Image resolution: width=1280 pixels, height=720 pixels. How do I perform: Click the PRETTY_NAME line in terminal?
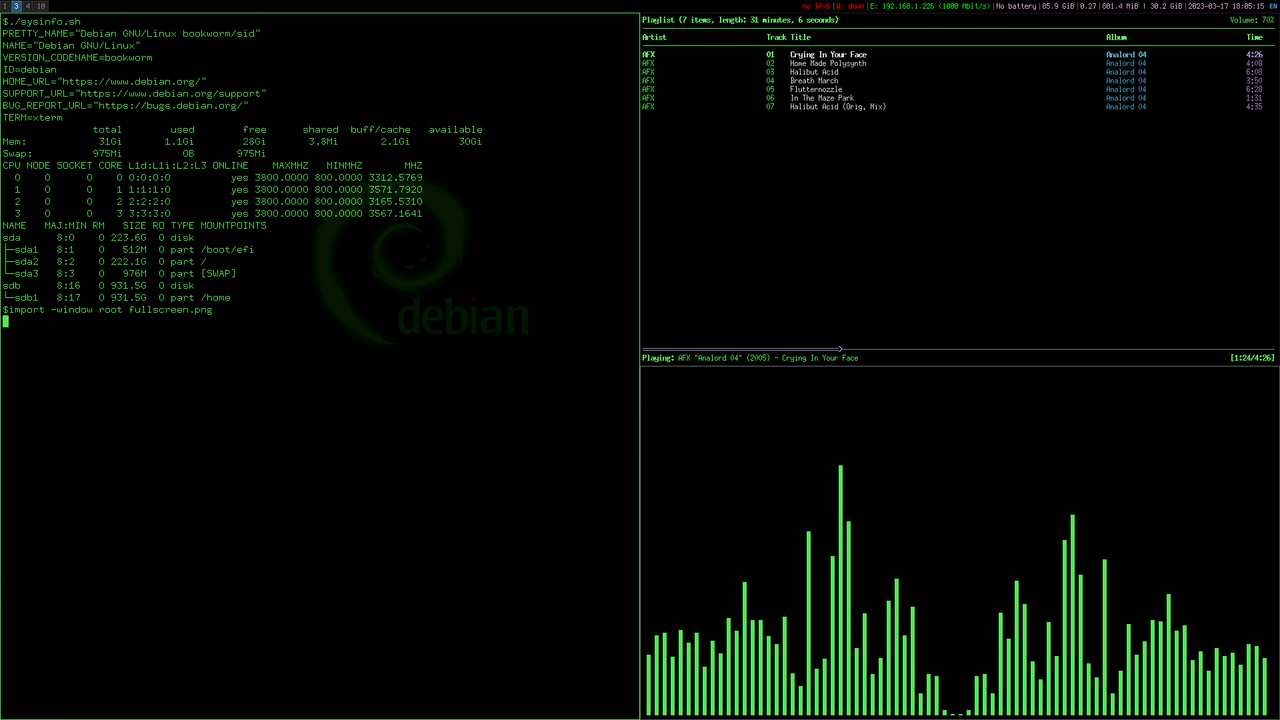coord(131,33)
